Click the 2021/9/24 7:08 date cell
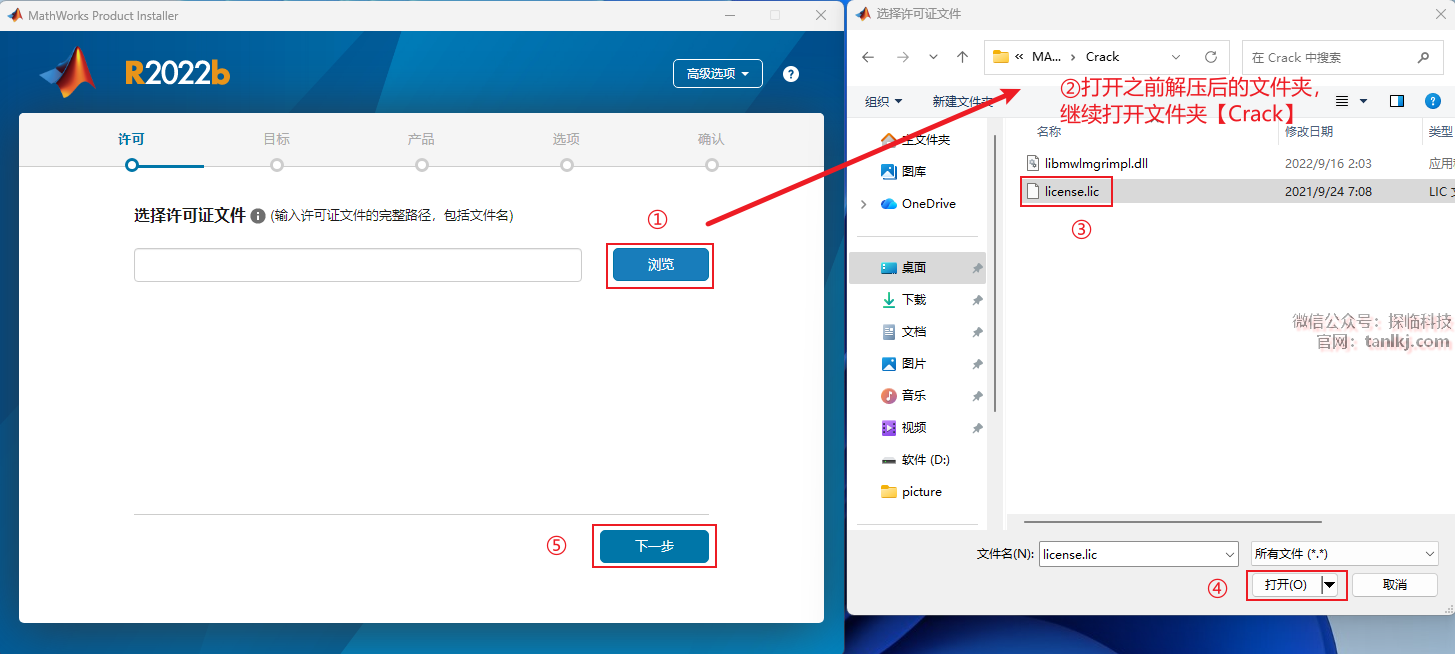 [x=1328, y=190]
